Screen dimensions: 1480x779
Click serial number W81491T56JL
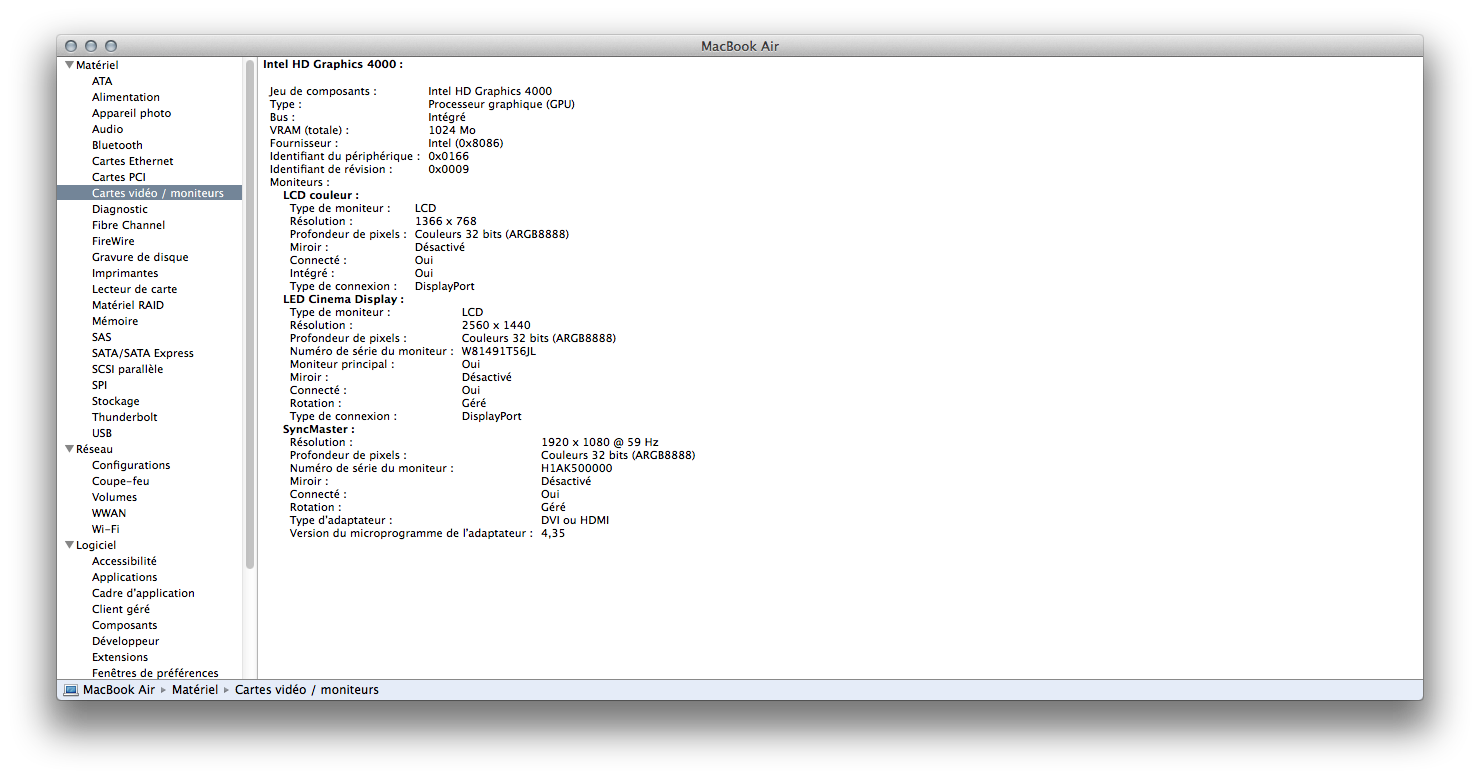click(x=499, y=351)
